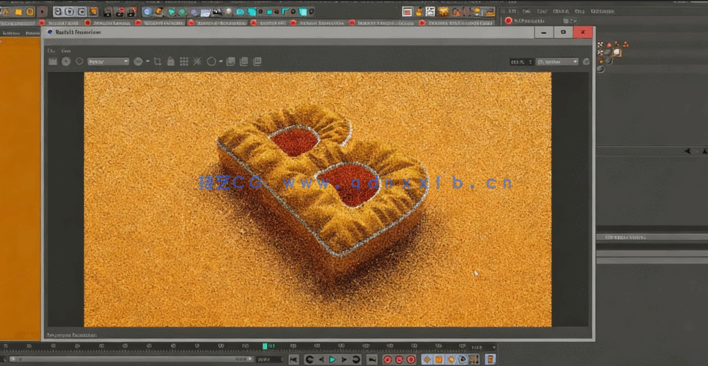Open the view fit dropdown right of zoom percentage
Viewport: 708px width, 366px height.
tap(557, 62)
